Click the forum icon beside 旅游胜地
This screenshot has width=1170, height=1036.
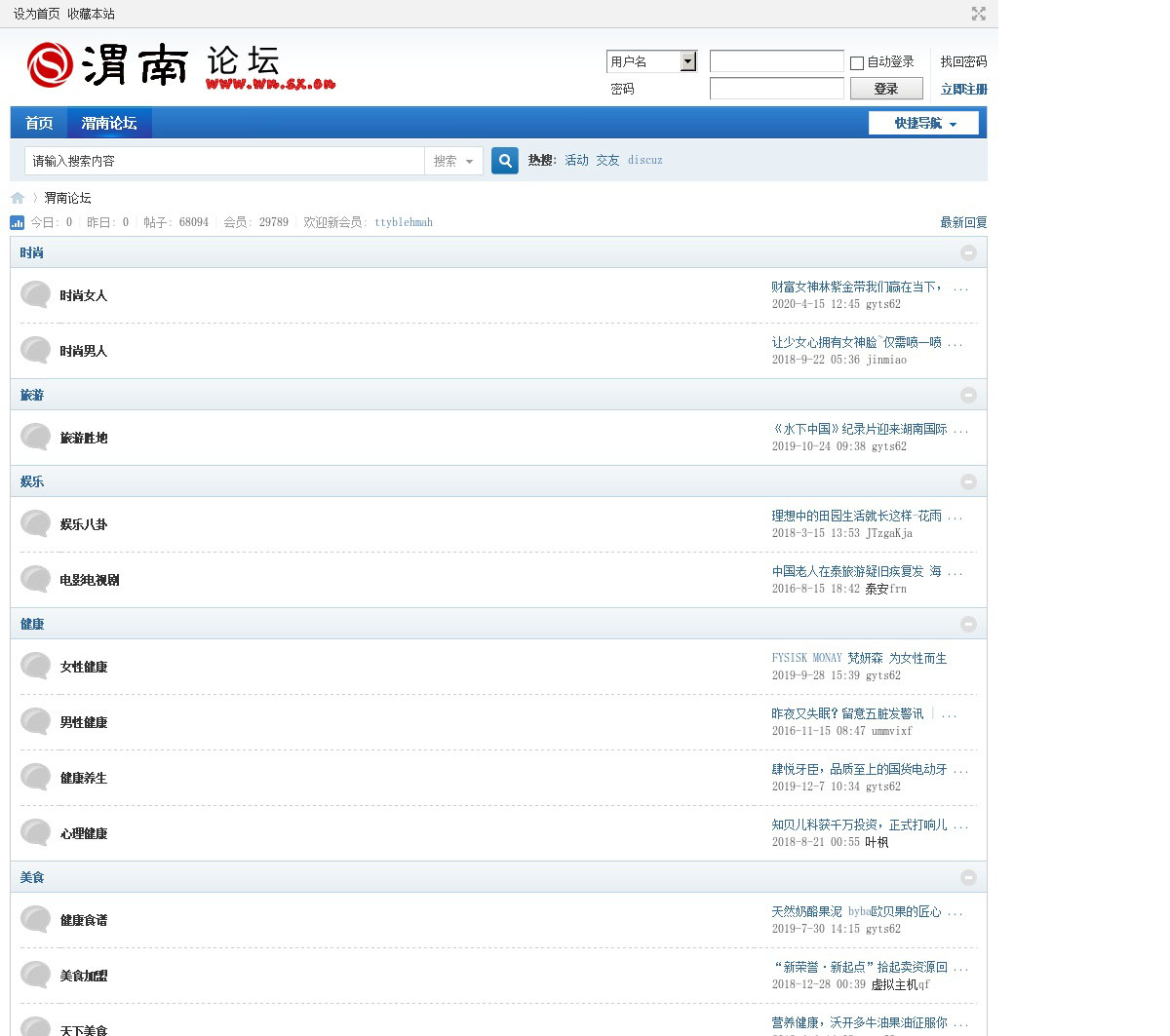[36, 437]
